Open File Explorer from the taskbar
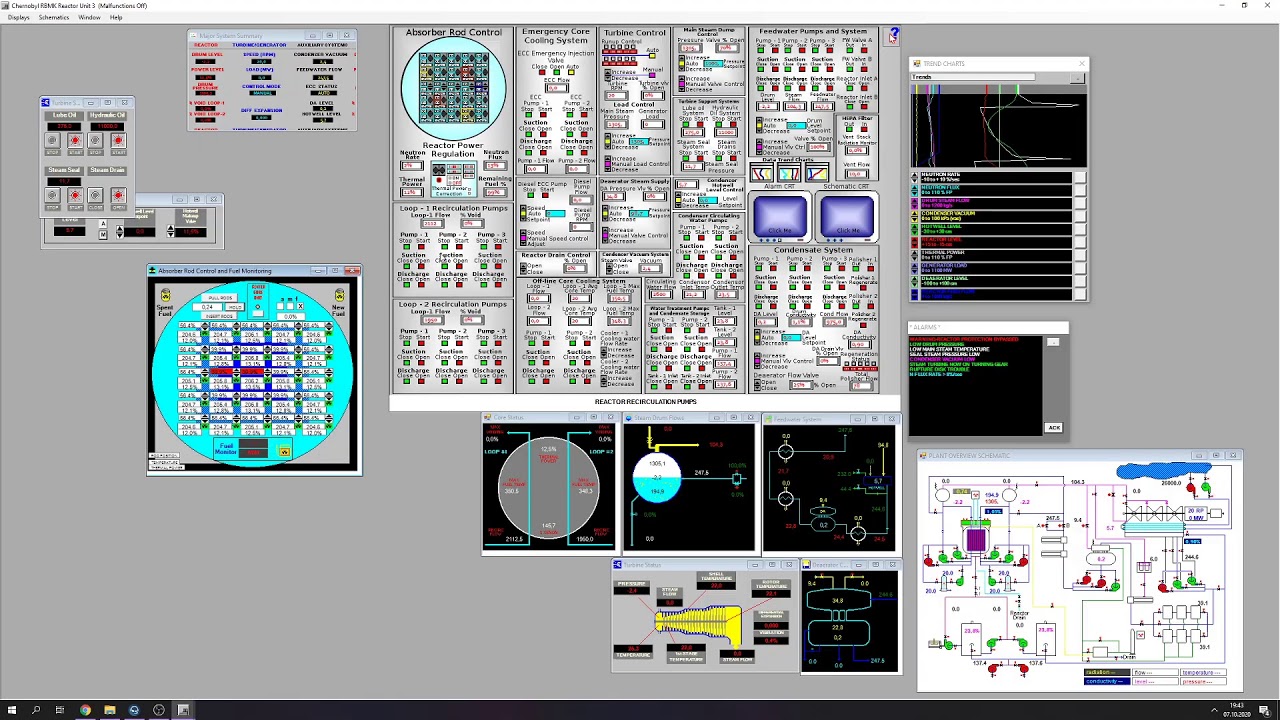 point(110,710)
